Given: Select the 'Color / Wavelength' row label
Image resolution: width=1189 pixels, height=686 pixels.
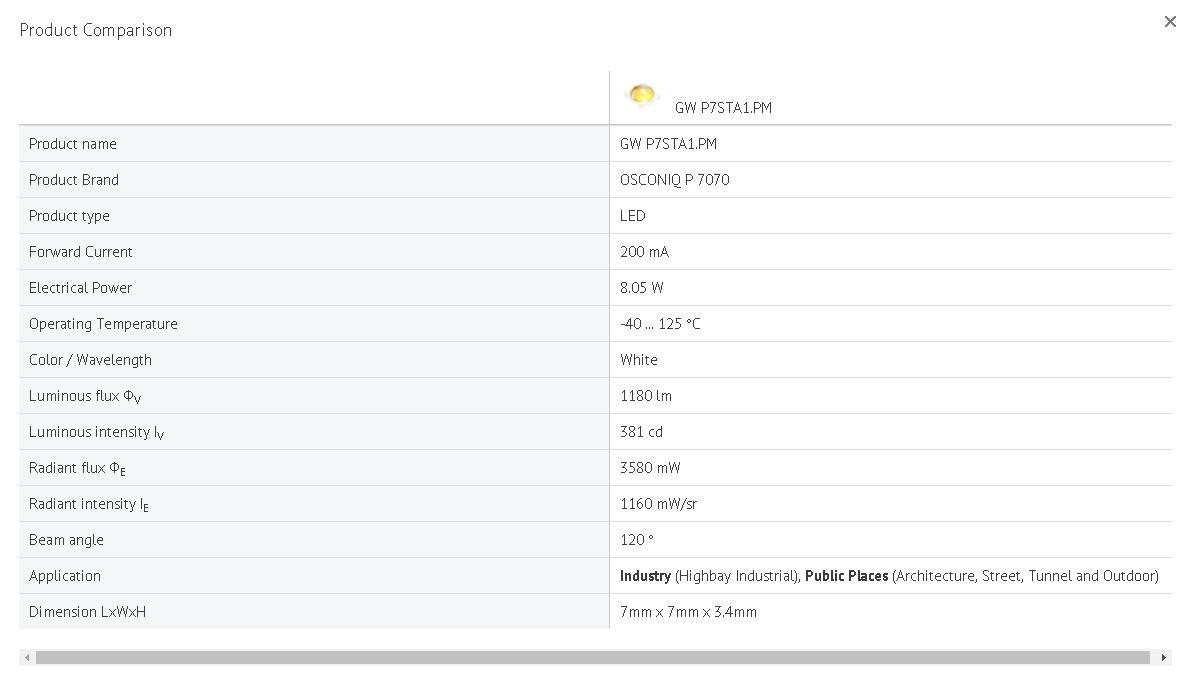Looking at the screenshot, I should (x=90, y=360).
